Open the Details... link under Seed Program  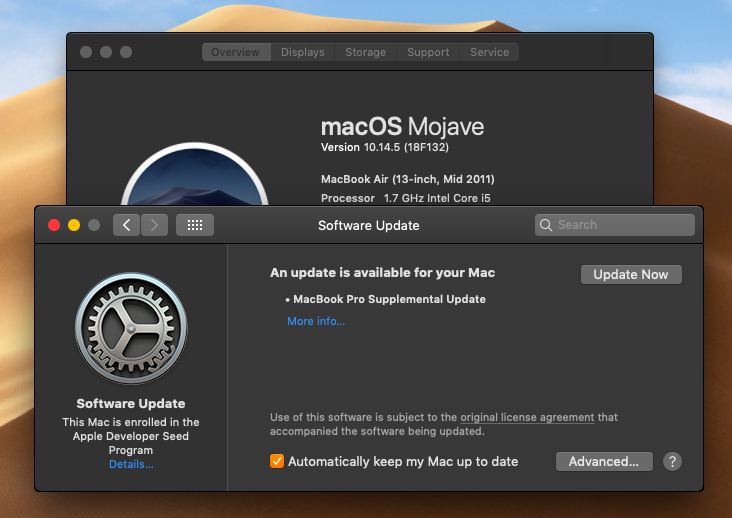[131, 464]
